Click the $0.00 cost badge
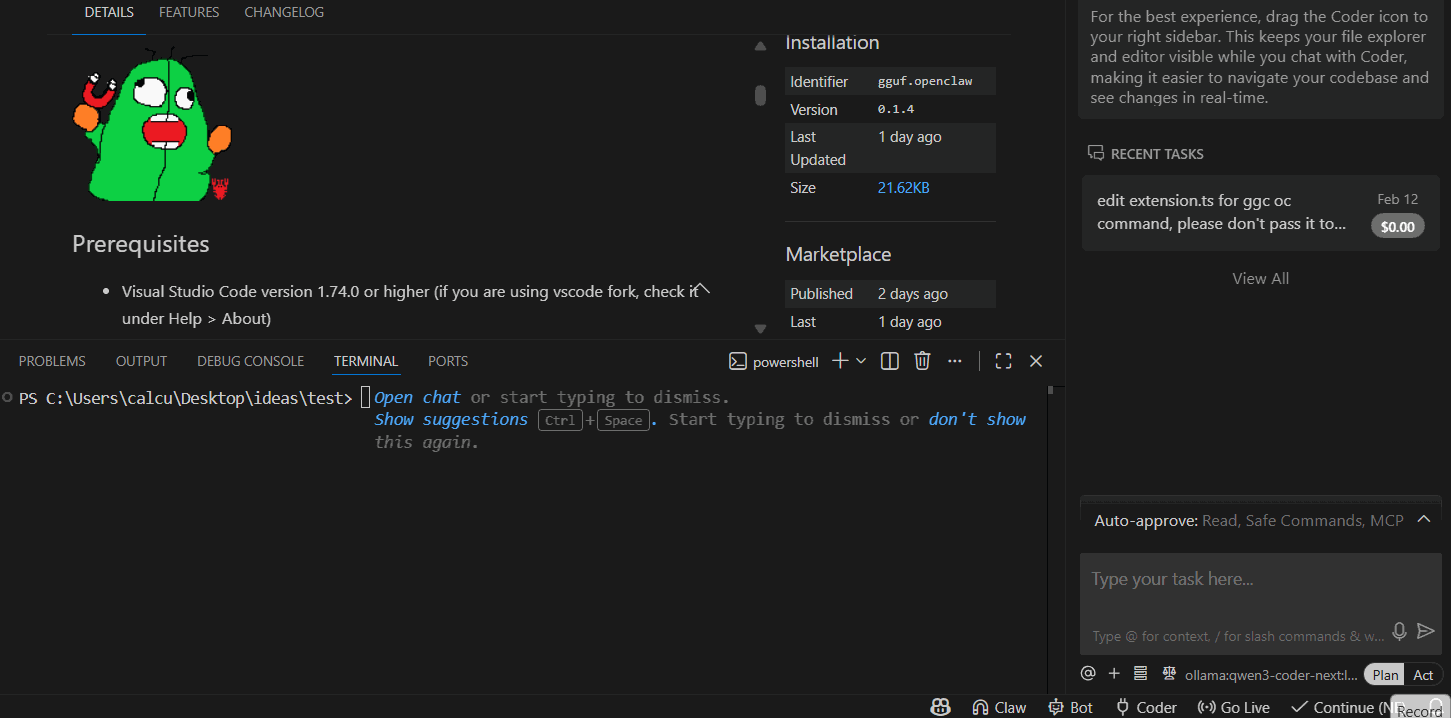 tap(1397, 226)
